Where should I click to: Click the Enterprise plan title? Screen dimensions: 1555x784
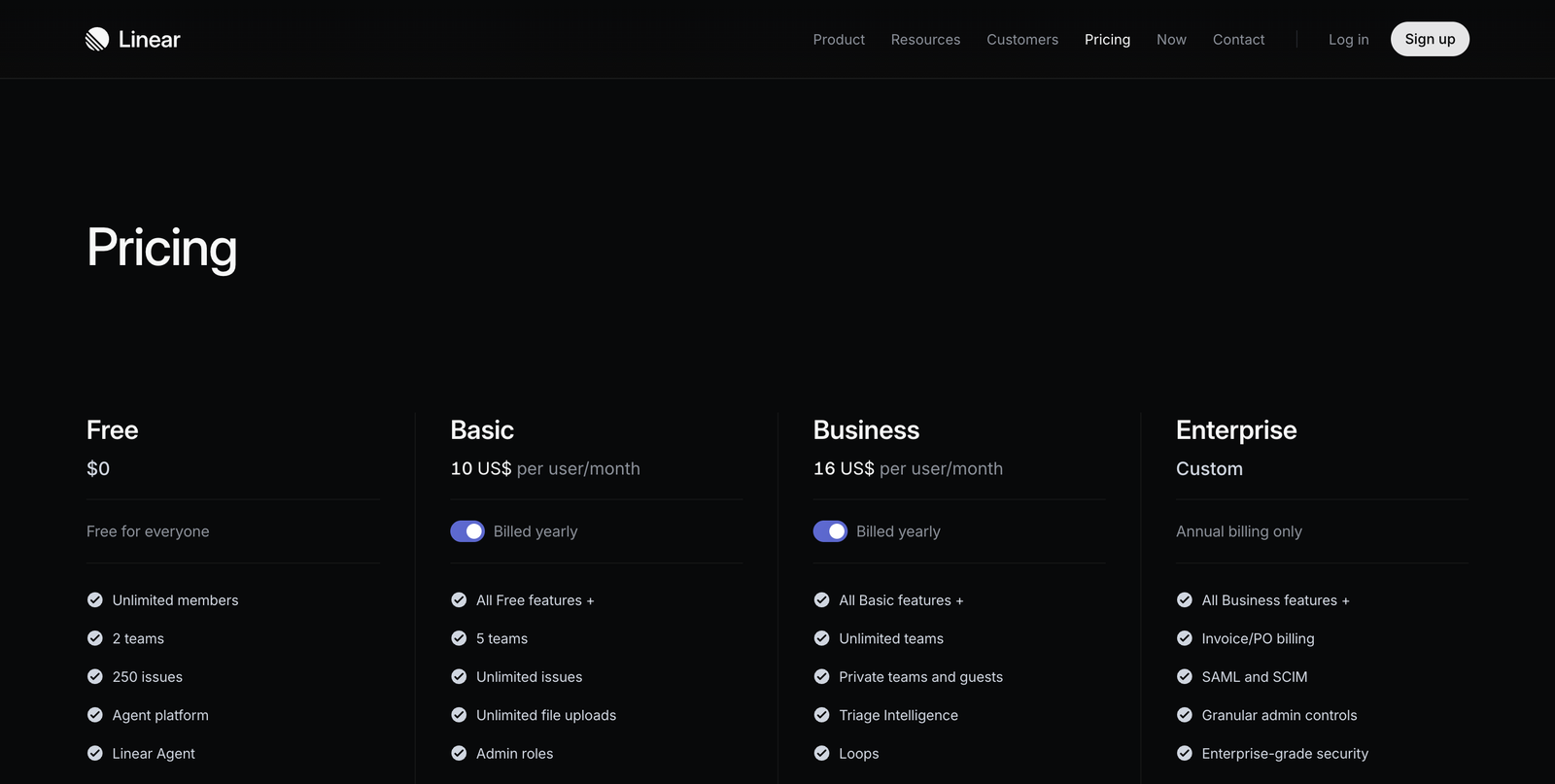tap(1236, 430)
